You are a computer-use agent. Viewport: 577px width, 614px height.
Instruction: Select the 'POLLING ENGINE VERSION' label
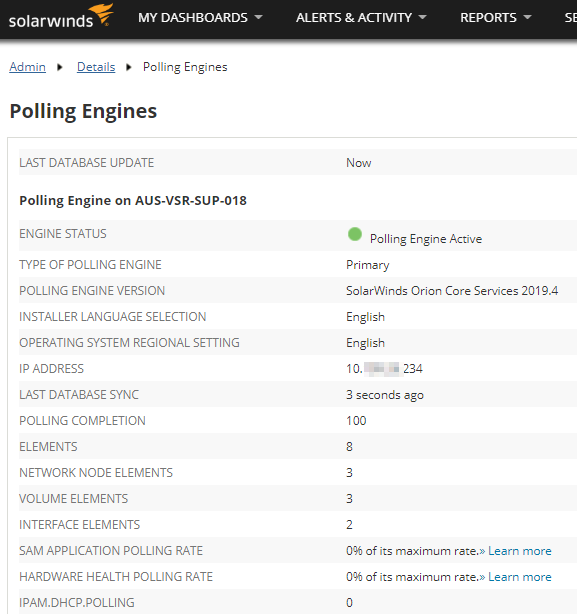pyautogui.click(x=92, y=291)
